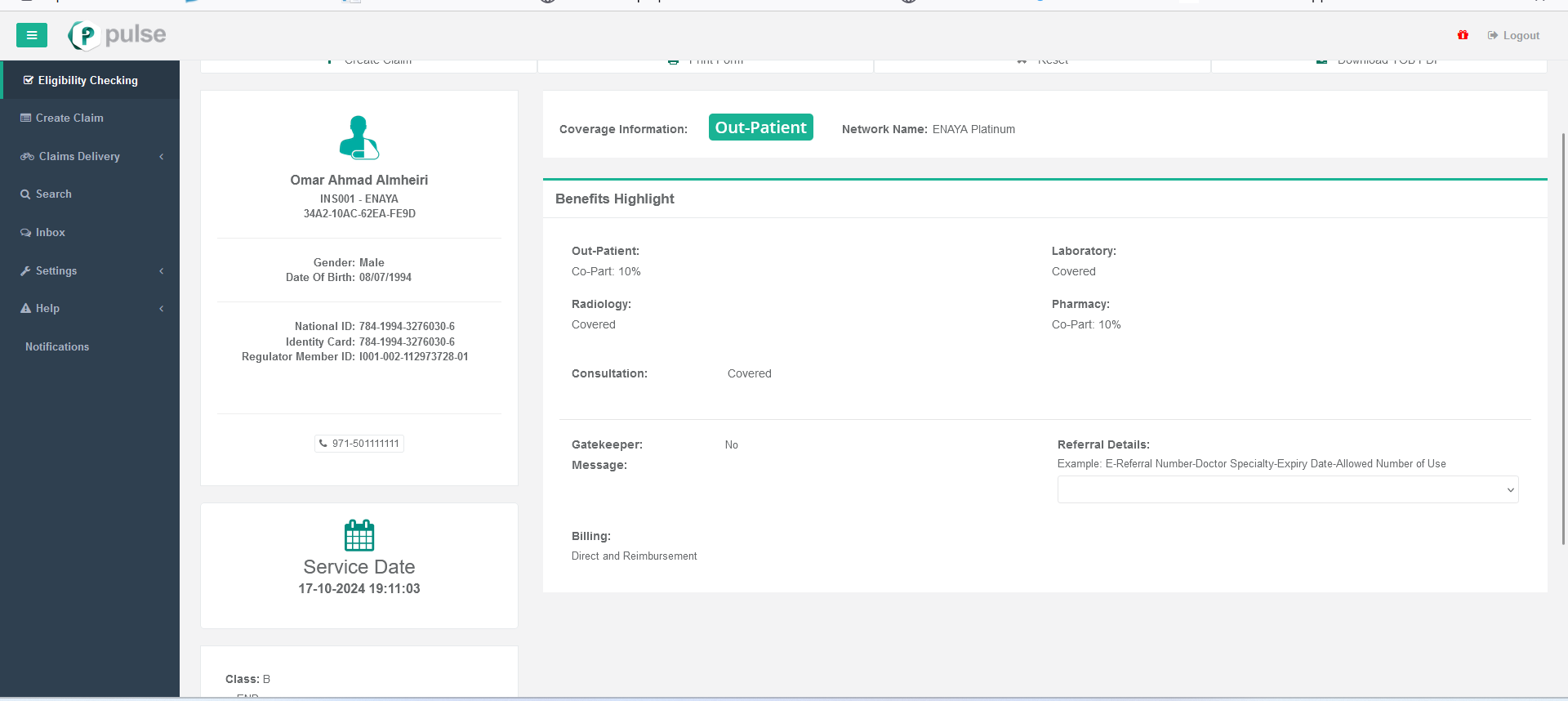Click the patient avatar icon
This screenshot has width=1568, height=701.
(x=359, y=137)
